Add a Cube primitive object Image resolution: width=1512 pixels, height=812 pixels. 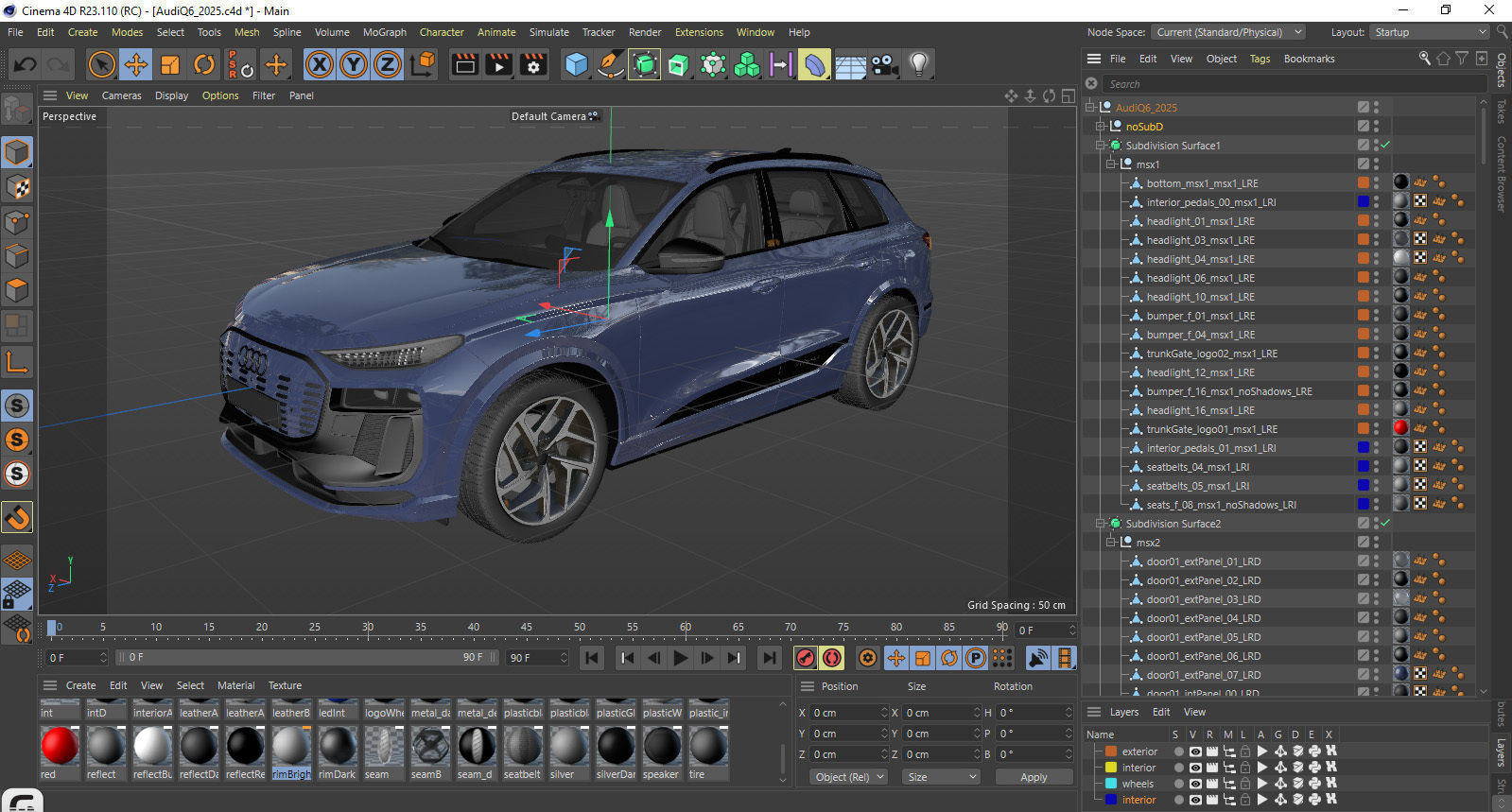click(x=576, y=64)
